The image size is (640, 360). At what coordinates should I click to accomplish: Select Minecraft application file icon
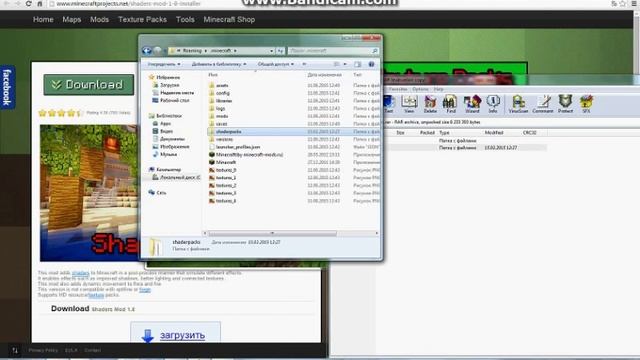[211, 162]
